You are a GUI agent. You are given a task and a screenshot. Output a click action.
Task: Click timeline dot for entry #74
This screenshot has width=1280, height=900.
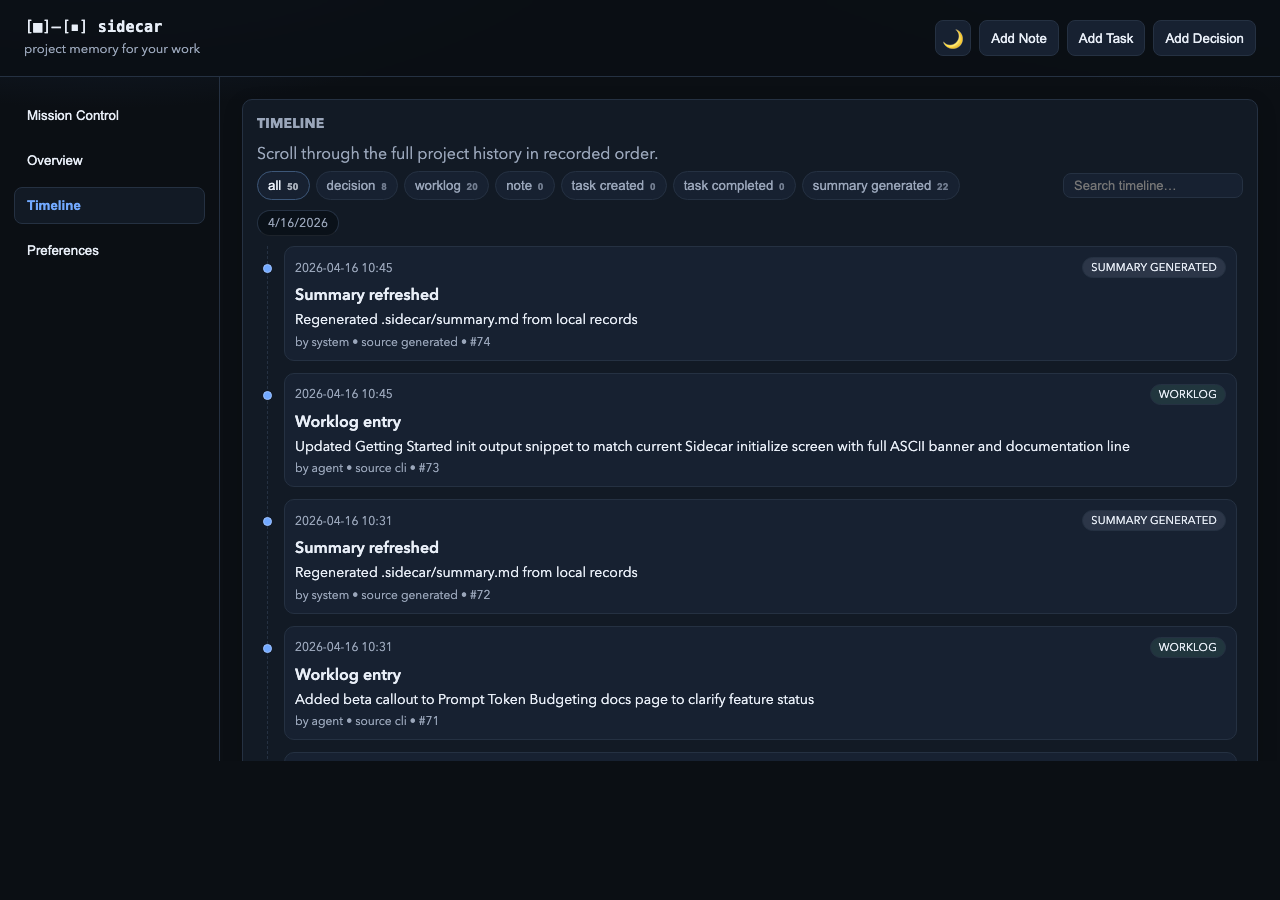(x=267, y=269)
